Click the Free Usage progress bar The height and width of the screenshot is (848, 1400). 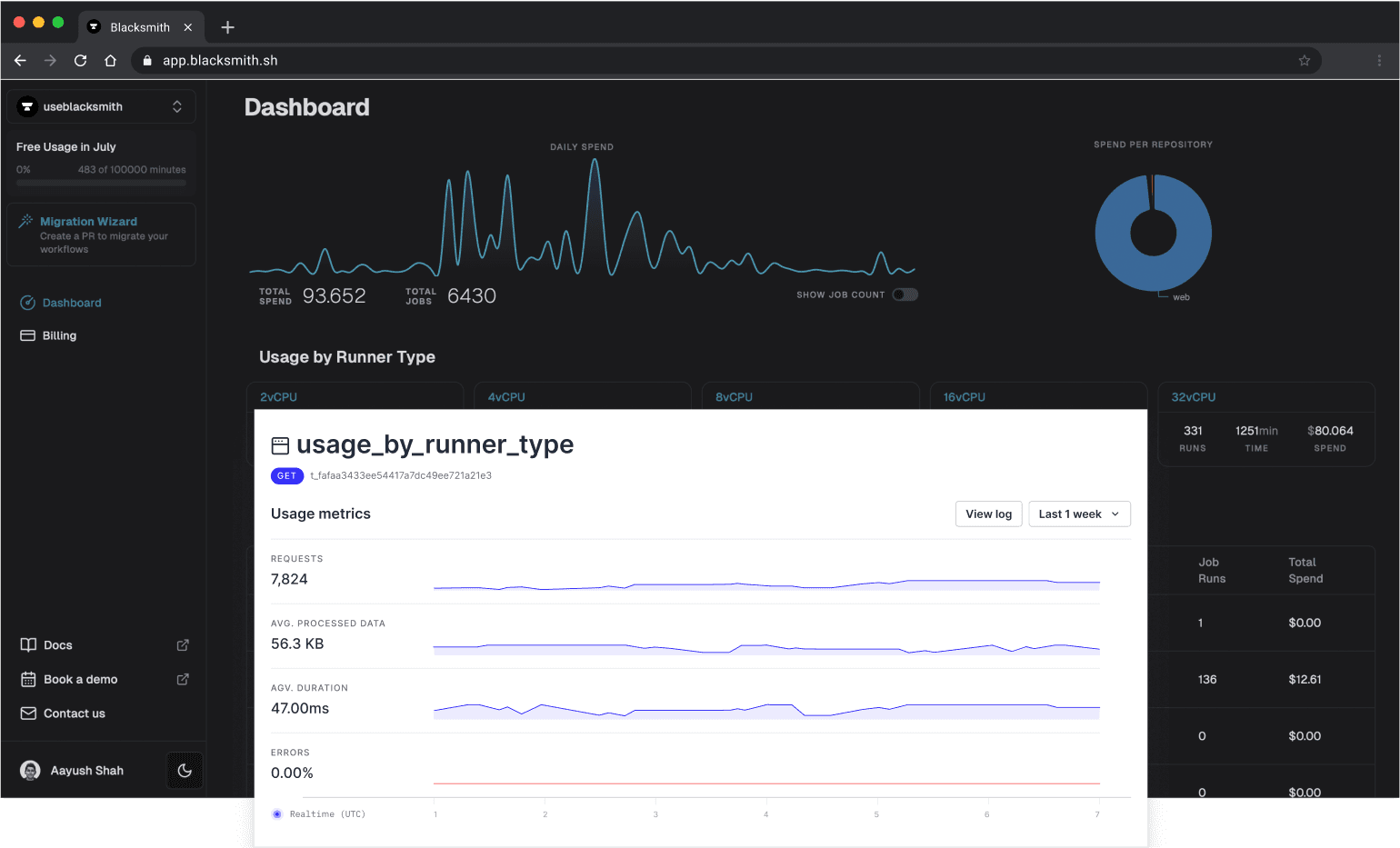pos(101,182)
